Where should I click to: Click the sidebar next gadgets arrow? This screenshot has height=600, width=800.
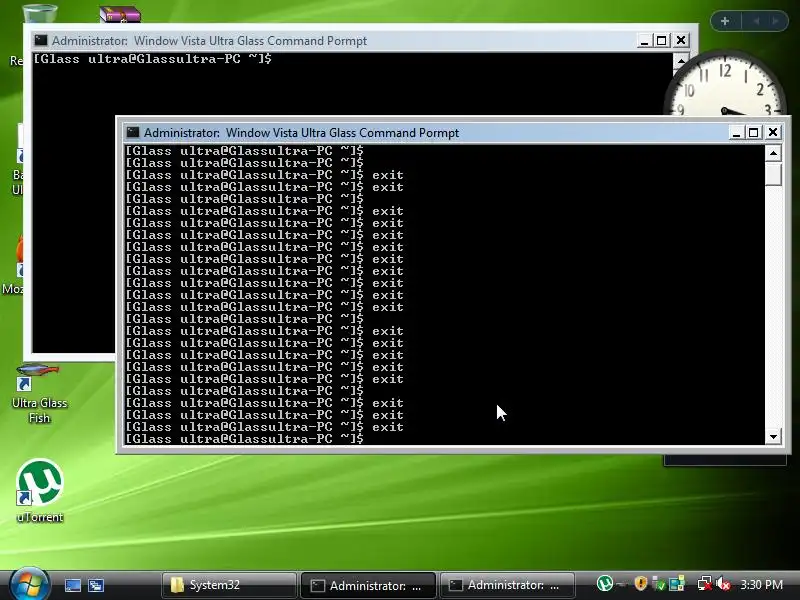pos(775,21)
